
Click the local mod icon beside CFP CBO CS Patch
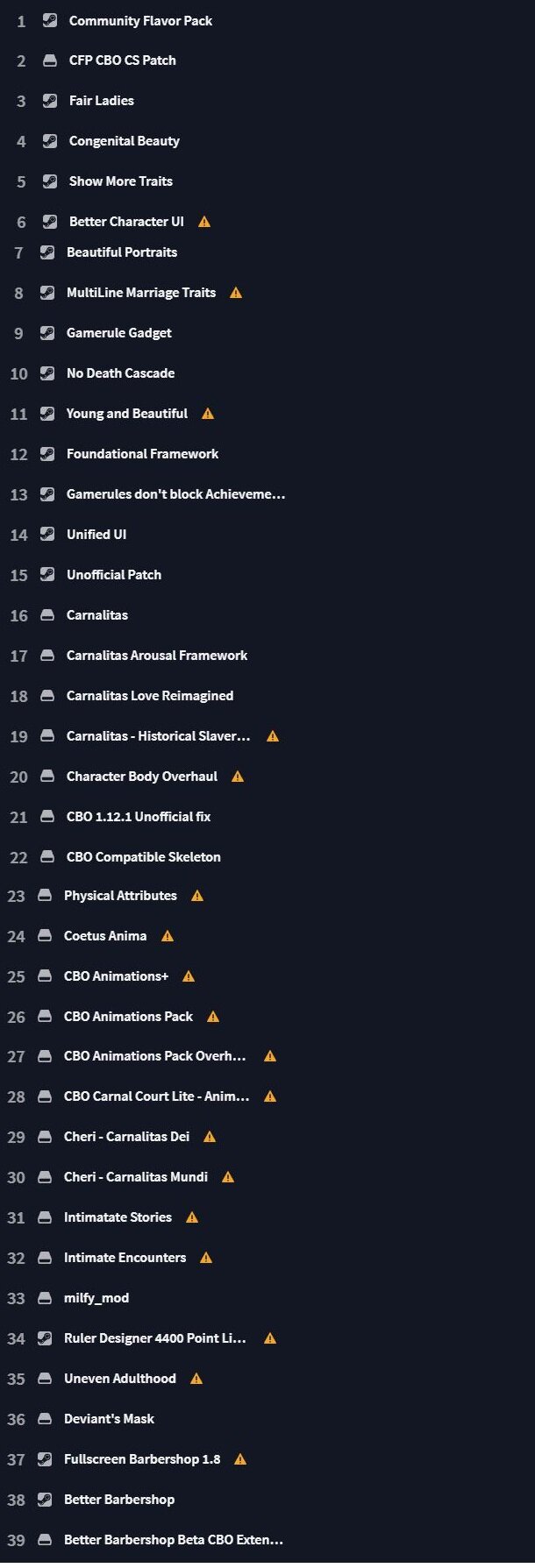pyautogui.click(x=47, y=60)
